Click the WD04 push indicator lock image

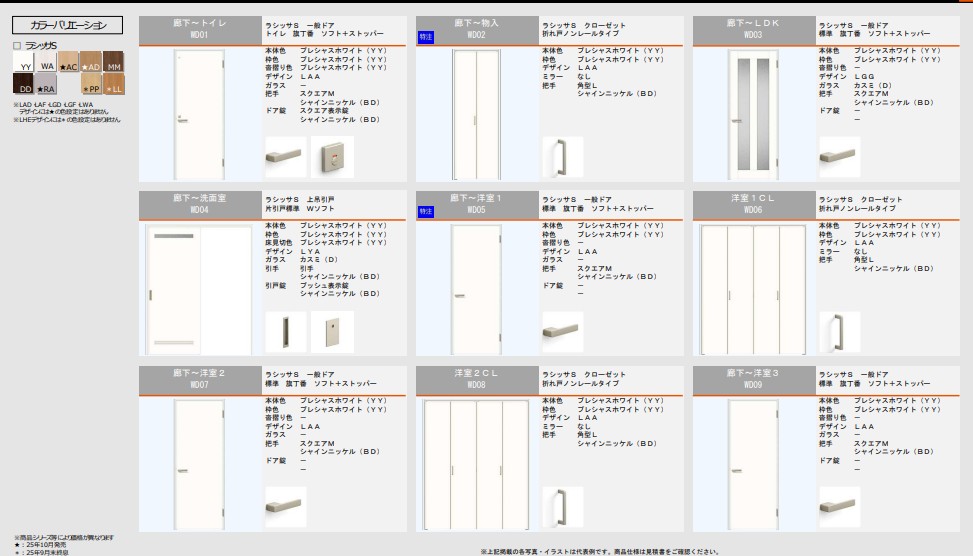pyautogui.click(x=331, y=332)
